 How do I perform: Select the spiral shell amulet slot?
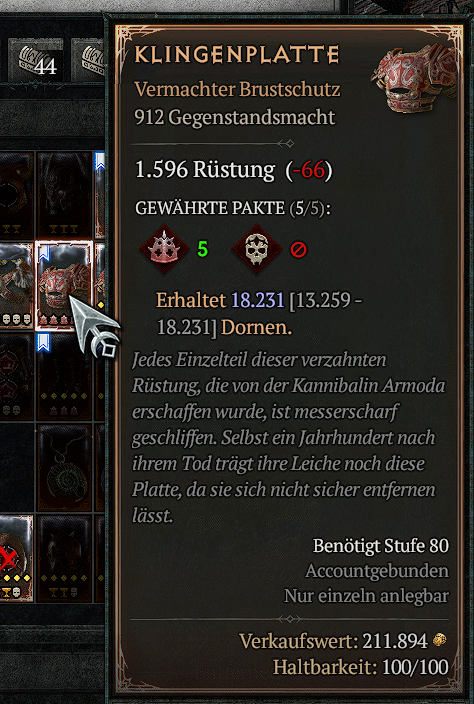click(x=65, y=468)
